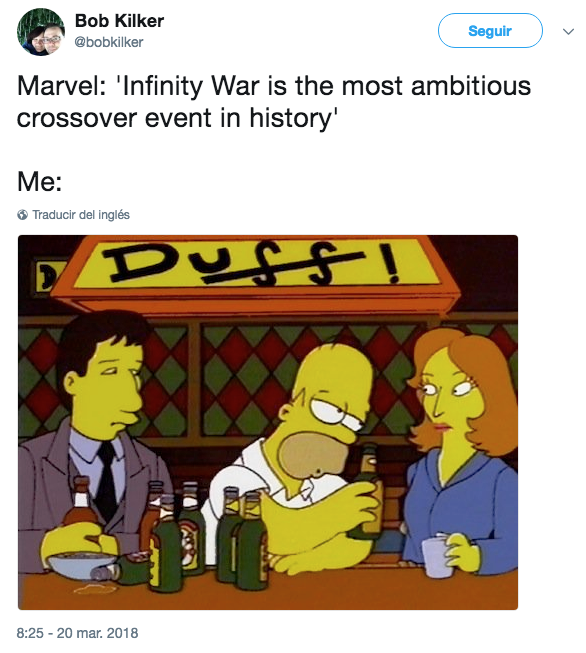The width and height of the screenshot is (586, 653).
Task: Click Traducir del inglés link
Action: click(x=81, y=215)
